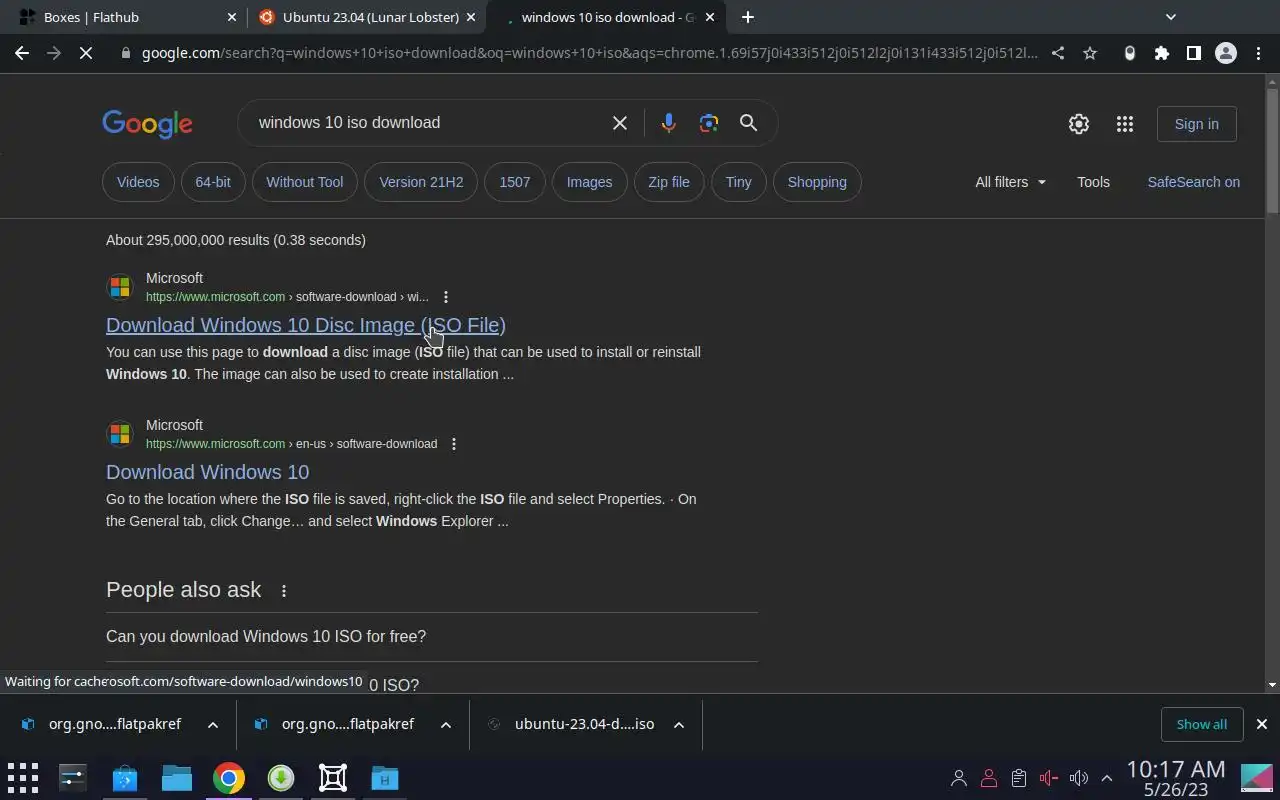Open the file manager from the taskbar
Viewport: 1280px width, 800px height.
point(176,778)
